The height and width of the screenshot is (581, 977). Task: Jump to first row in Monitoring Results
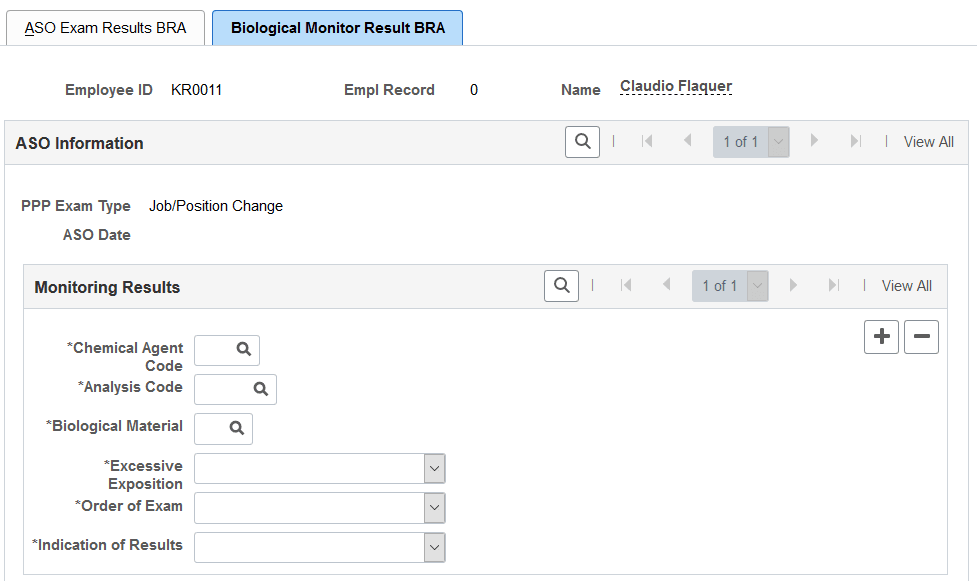click(626, 285)
